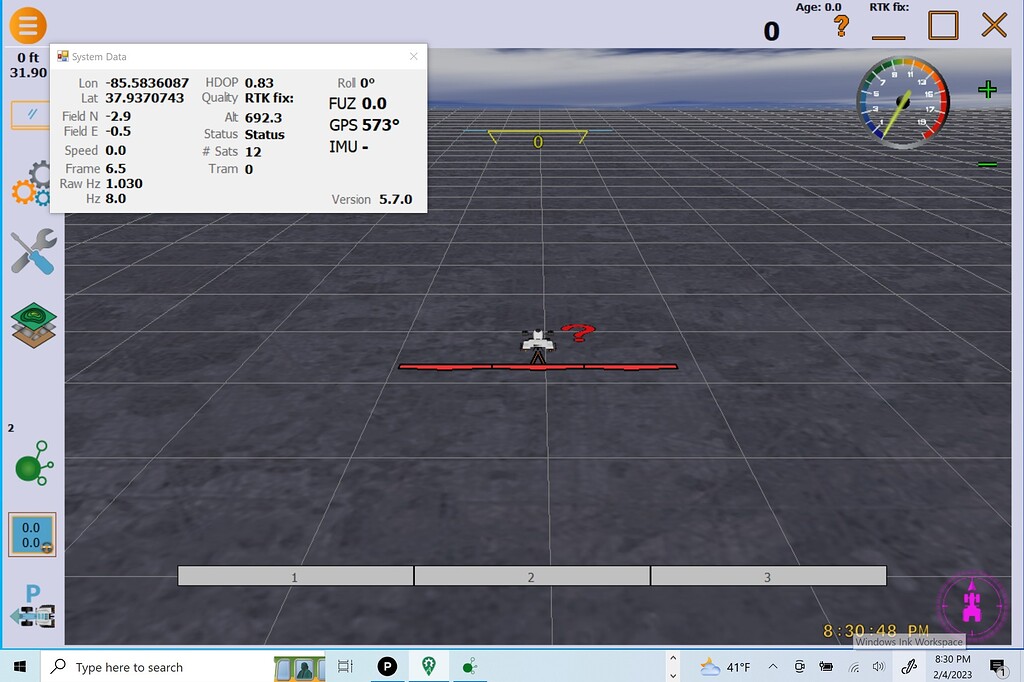This screenshot has height=682, width=1024.
Task: Click the blue 0.0 distance display button
Action: (x=32, y=534)
